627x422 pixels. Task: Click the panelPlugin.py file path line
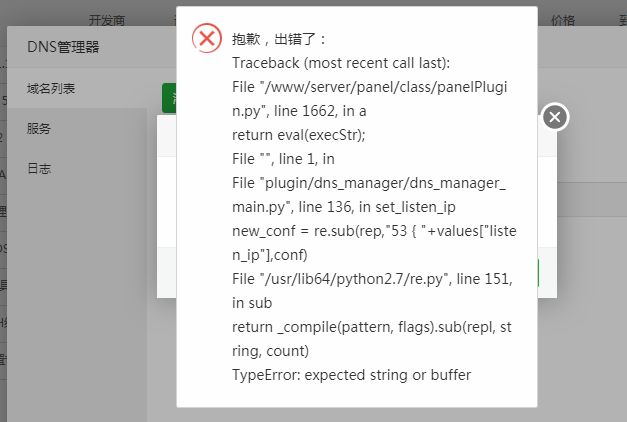click(369, 99)
